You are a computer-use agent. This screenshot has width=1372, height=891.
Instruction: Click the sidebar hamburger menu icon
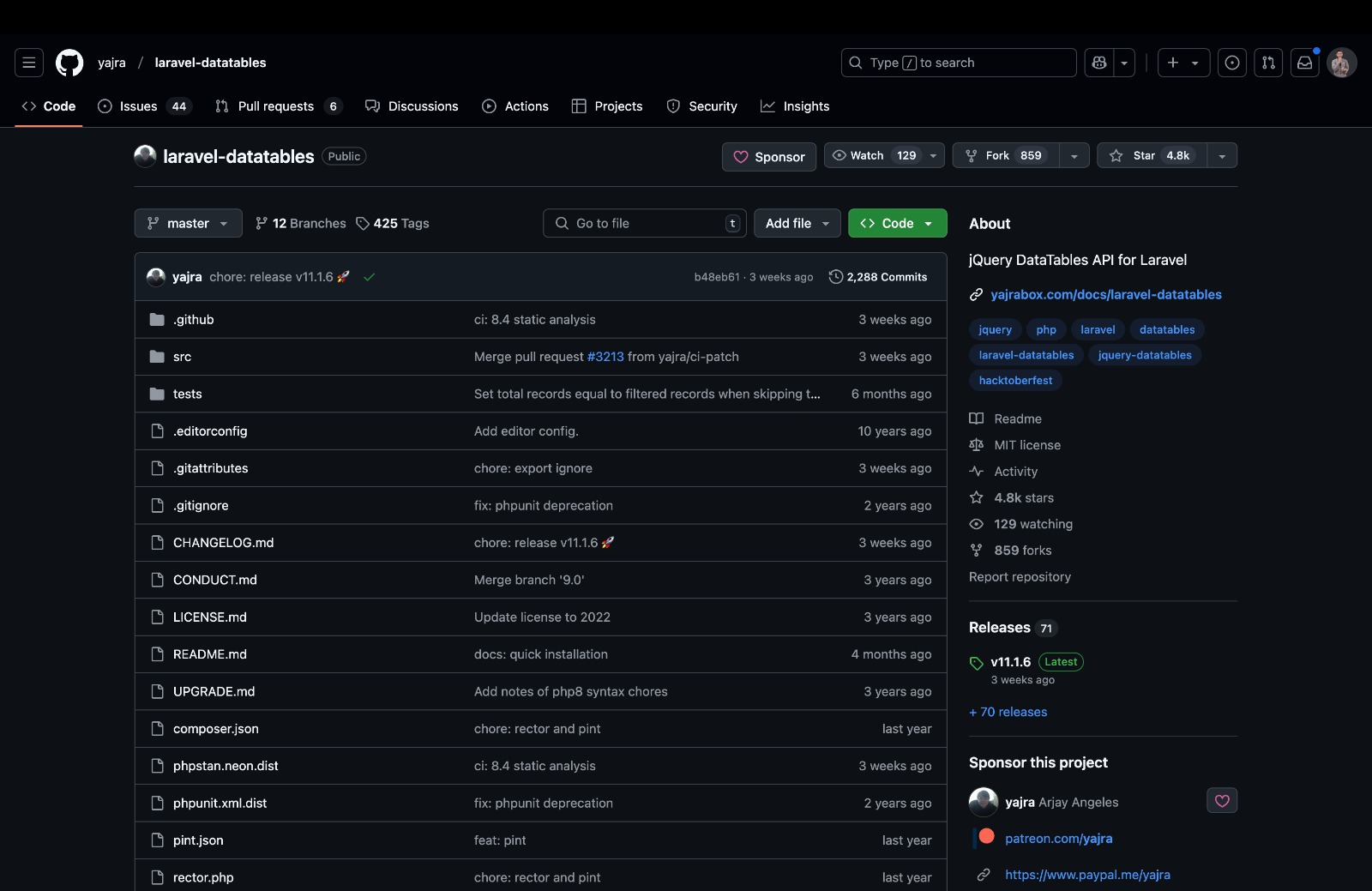tap(28, 63)
